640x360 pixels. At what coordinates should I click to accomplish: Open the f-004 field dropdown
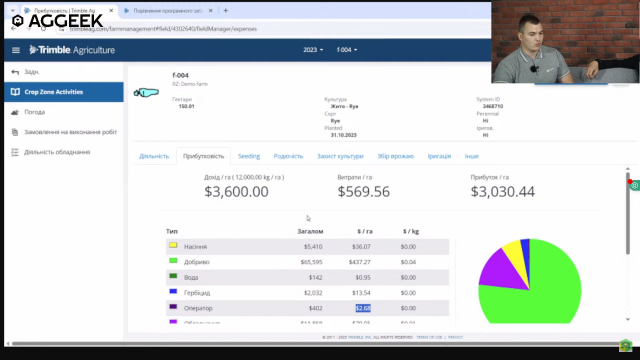347,50
